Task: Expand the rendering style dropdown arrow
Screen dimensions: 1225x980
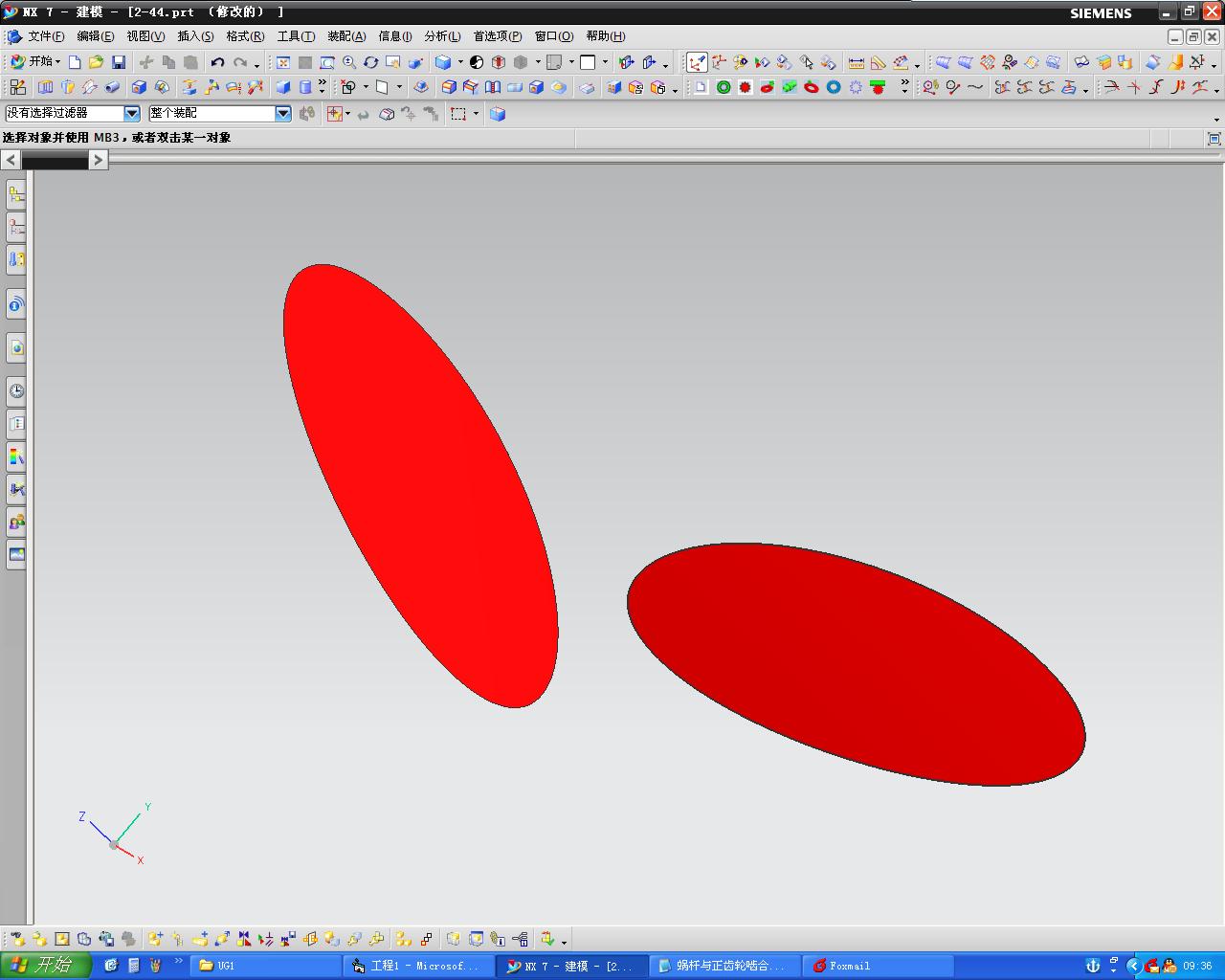Action: coord(460,62)
